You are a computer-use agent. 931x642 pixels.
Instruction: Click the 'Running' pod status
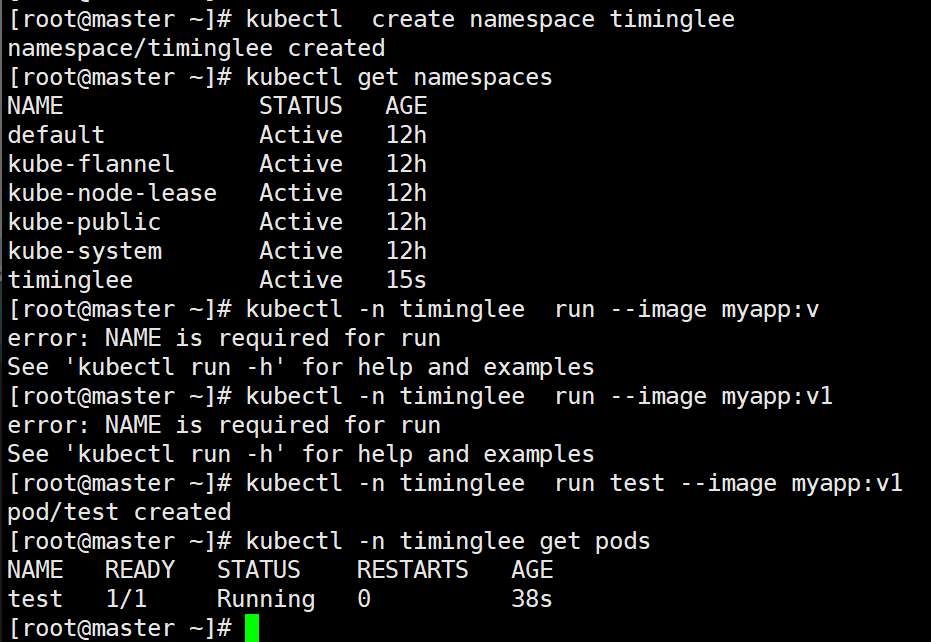tap(266, 599)
